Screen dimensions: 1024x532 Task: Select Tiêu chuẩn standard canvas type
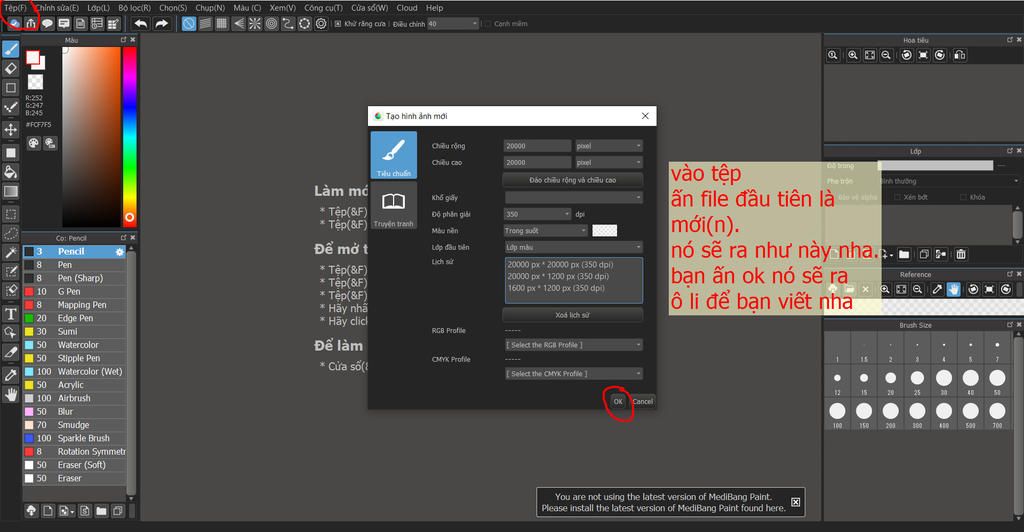(394, 155)
